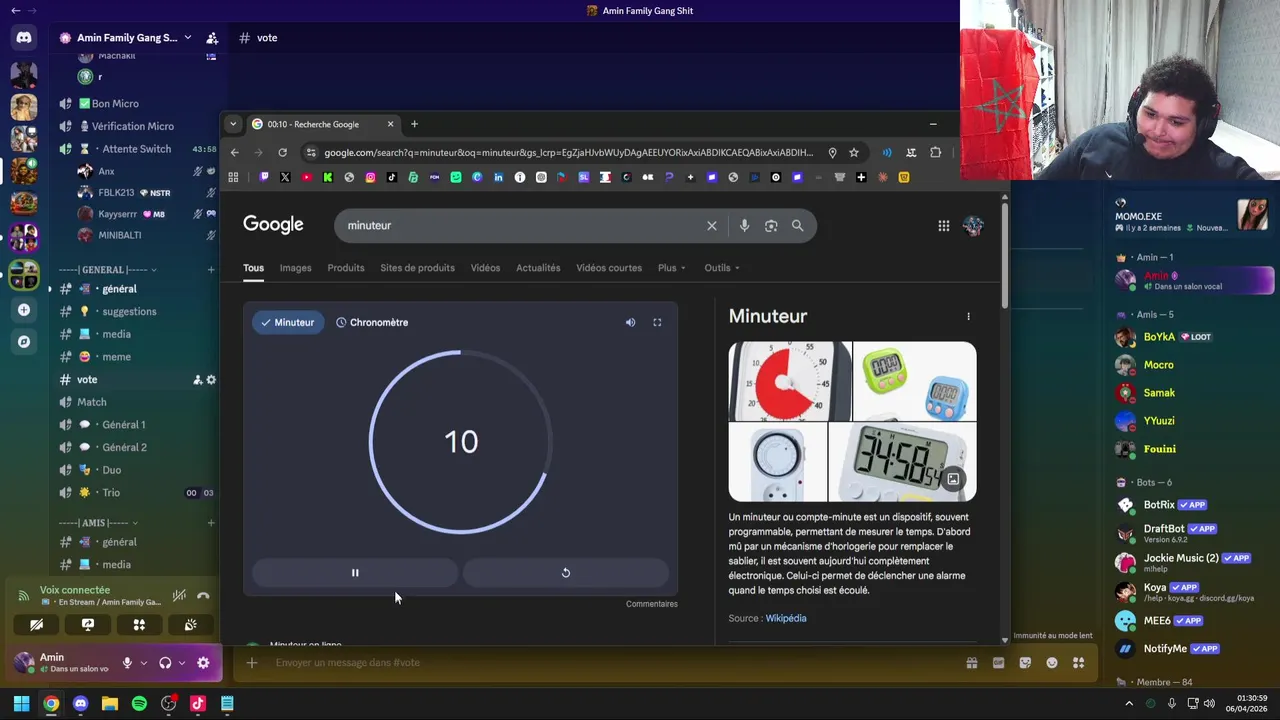
Task: Open the Instagram bookmark in bookmarks bar
Action: 370,177
